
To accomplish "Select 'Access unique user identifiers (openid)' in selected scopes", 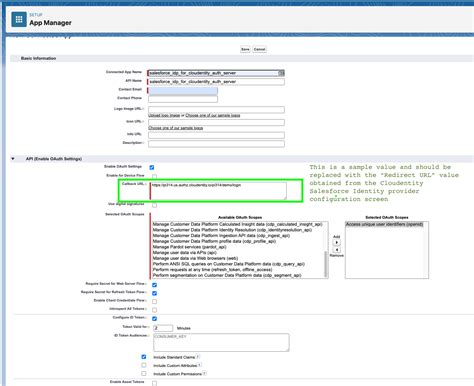I will click(x=384, y=224).
